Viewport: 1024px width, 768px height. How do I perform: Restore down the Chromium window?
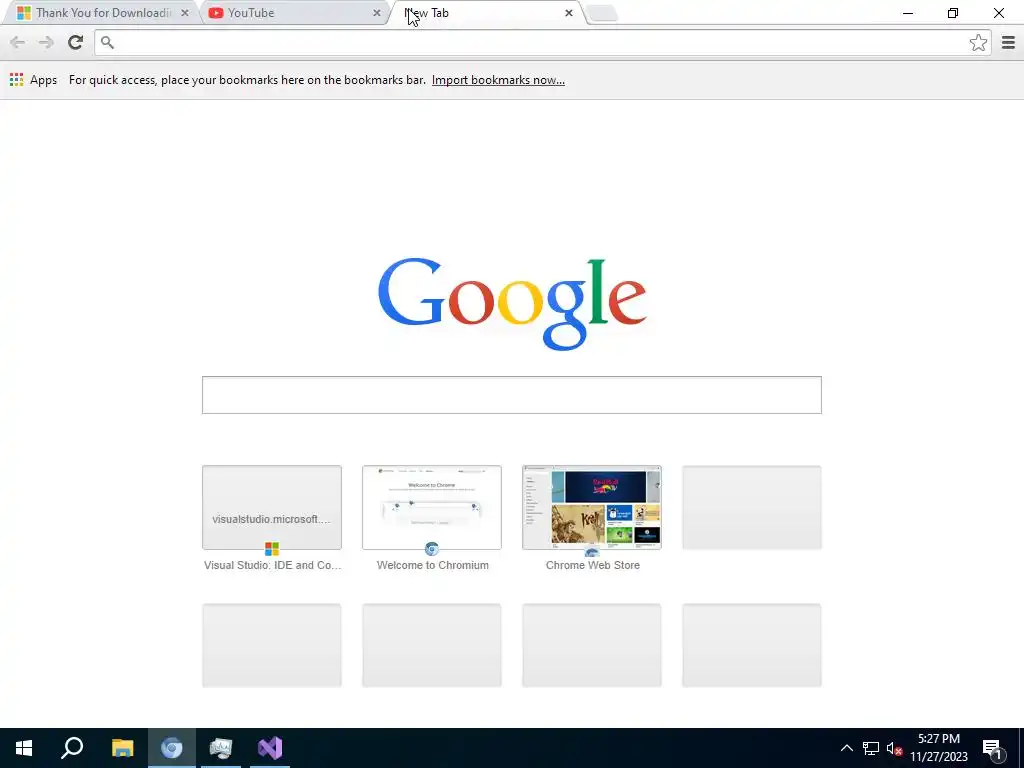[x=953, y=13]
